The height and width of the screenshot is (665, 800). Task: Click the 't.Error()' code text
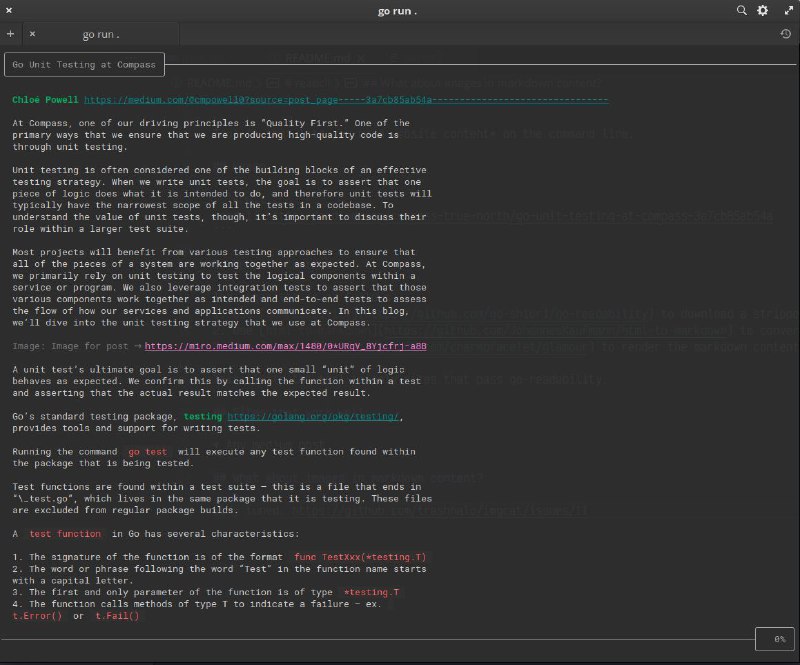coord(37,616)
